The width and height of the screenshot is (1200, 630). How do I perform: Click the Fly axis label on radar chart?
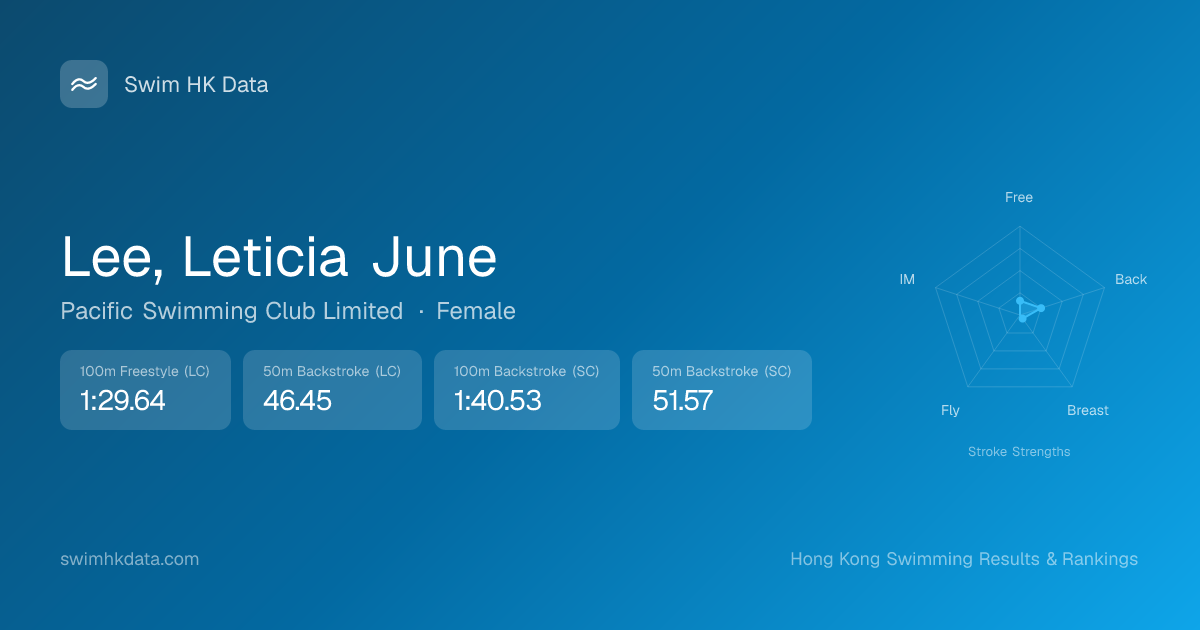(x=950, y=410)
